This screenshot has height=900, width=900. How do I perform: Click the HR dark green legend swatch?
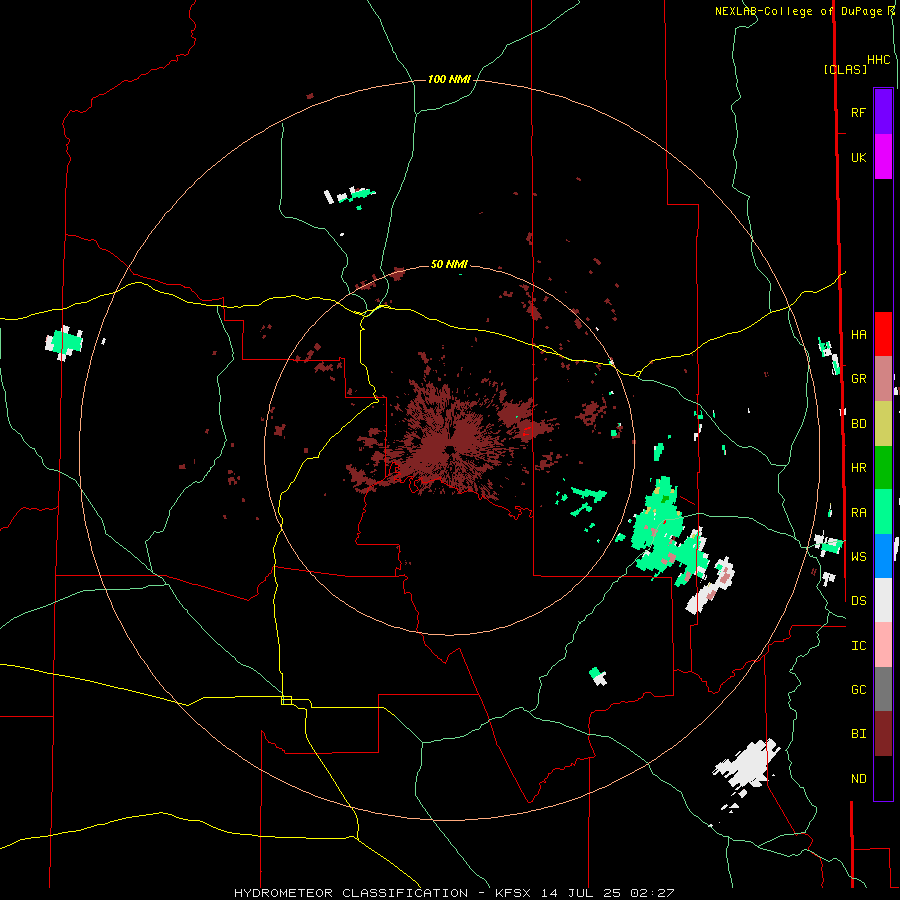point(883,468)
